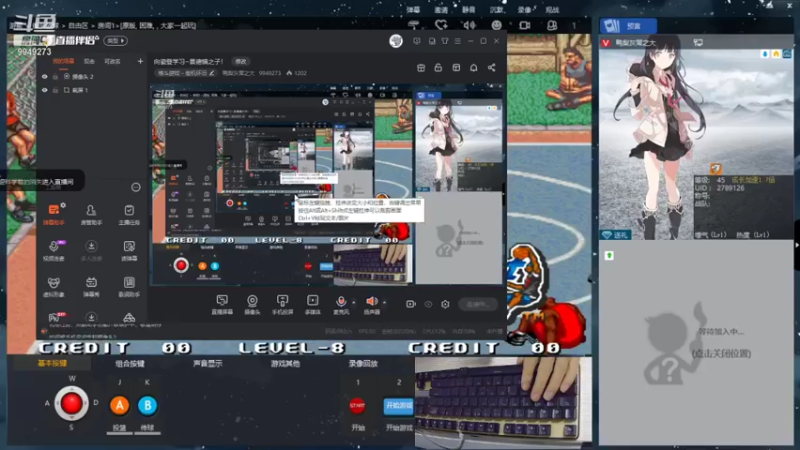800x450 pixels.
Task: Click the video camera icon in the lobby toolbar
Action: (524, 24)
